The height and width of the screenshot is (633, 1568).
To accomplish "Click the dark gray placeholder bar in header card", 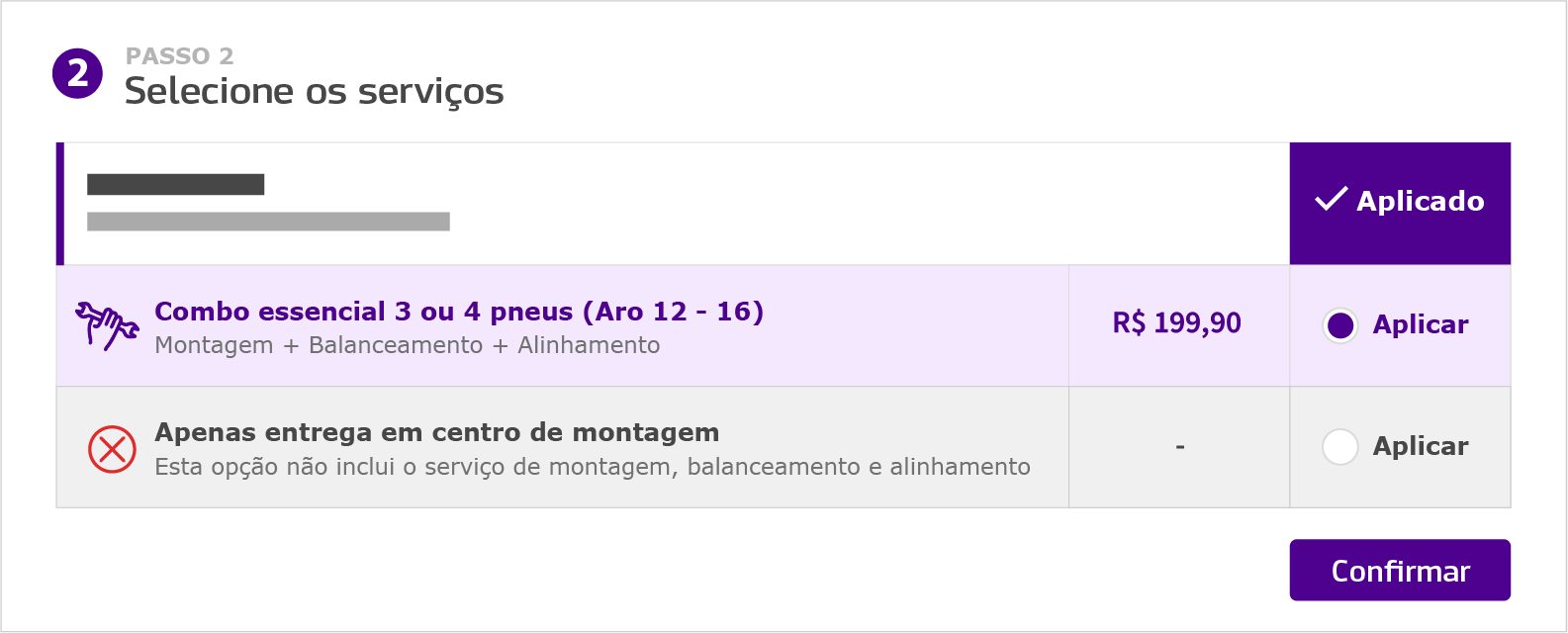I will (x=176, y=184).
